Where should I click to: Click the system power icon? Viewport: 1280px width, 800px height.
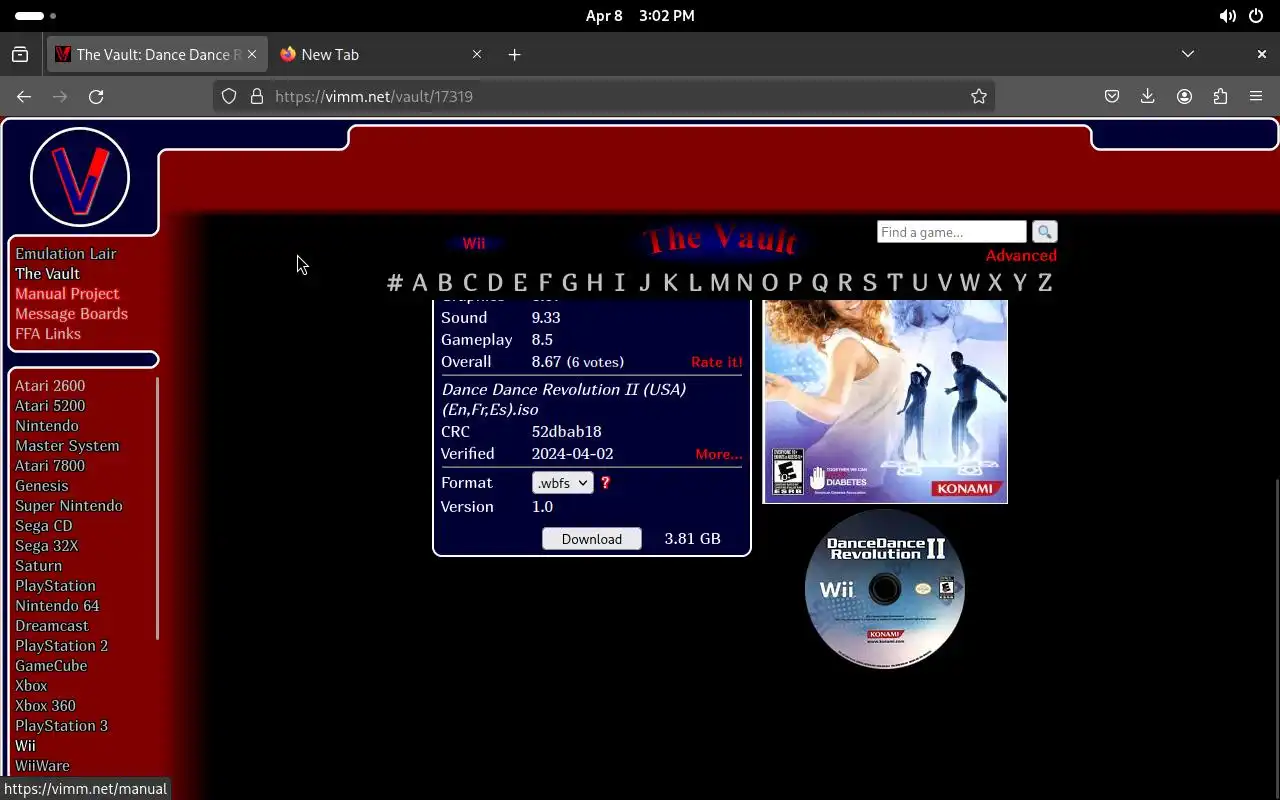pyautogui.click(x=1255, y=16)
